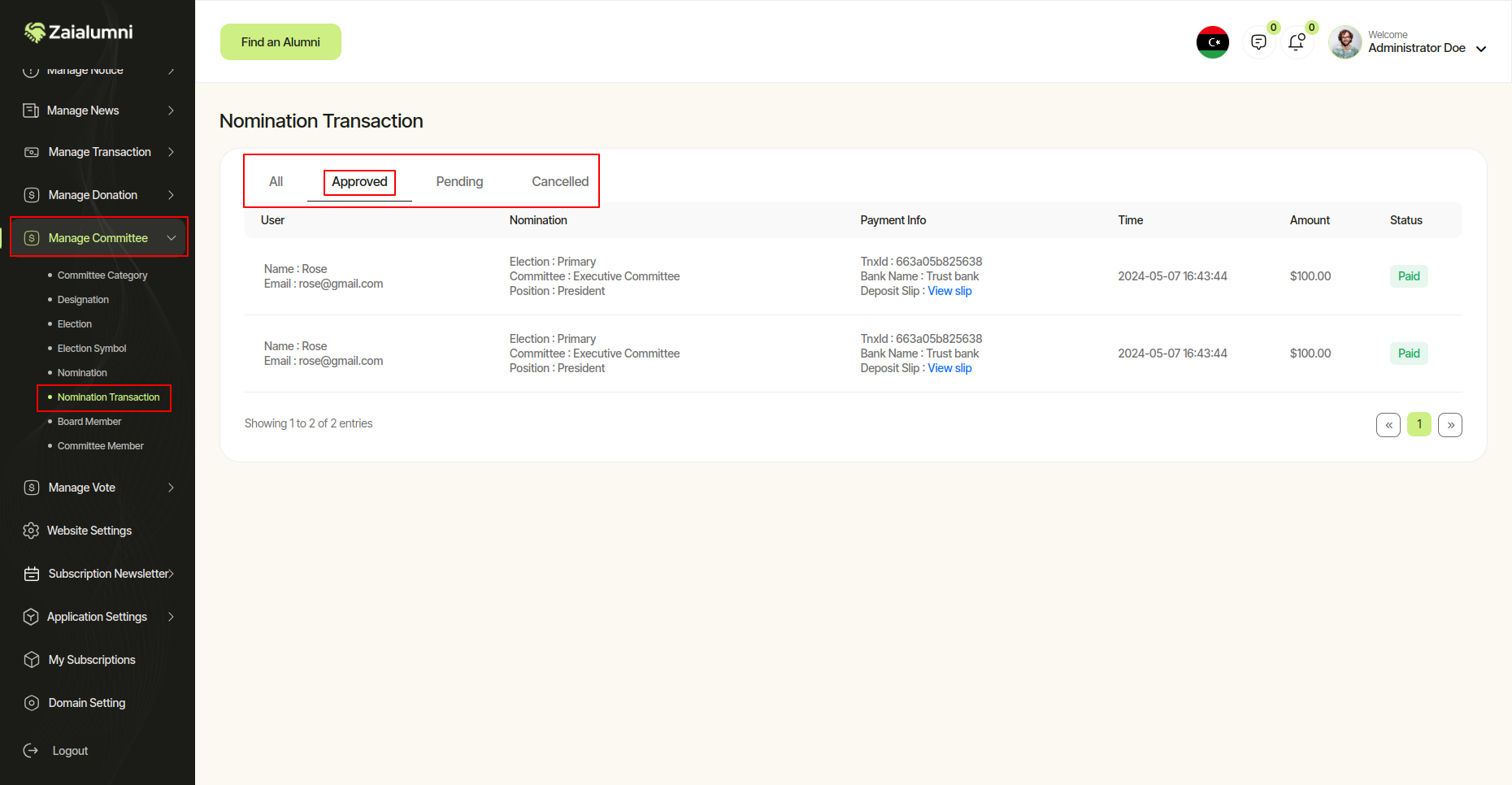Open the chat messages icon

pos(1258,42)
